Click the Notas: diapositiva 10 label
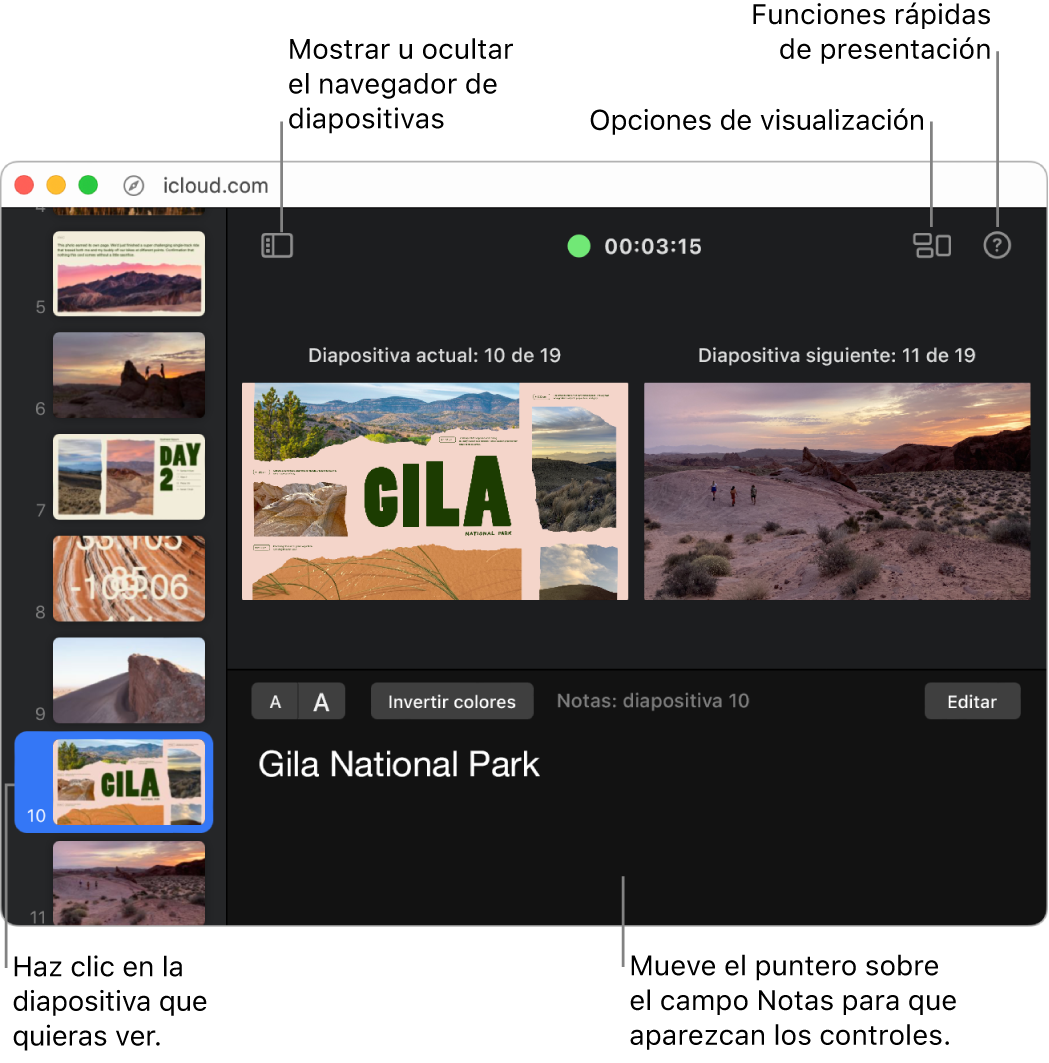The height and width of the screenshot is (1063, 1049). click(652, 701)
